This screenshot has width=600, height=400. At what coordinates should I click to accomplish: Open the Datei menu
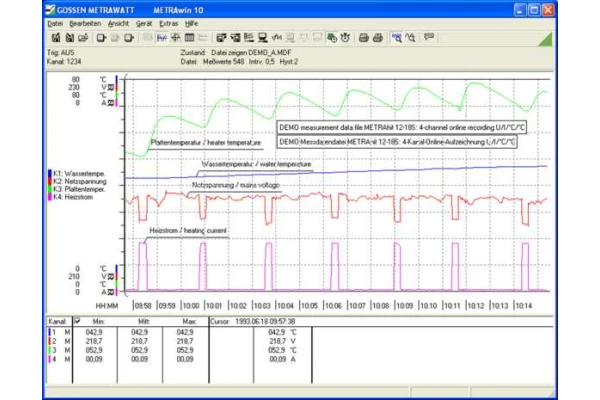(55, 24)
